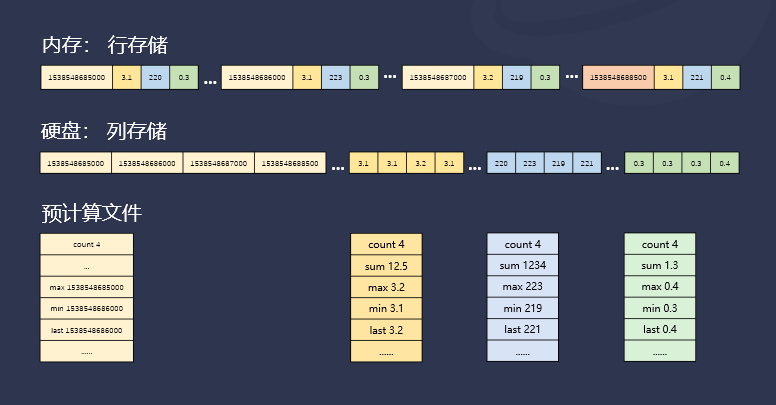Click "count 4" in the blue table
776x405 pixels.
coord(523,244)
